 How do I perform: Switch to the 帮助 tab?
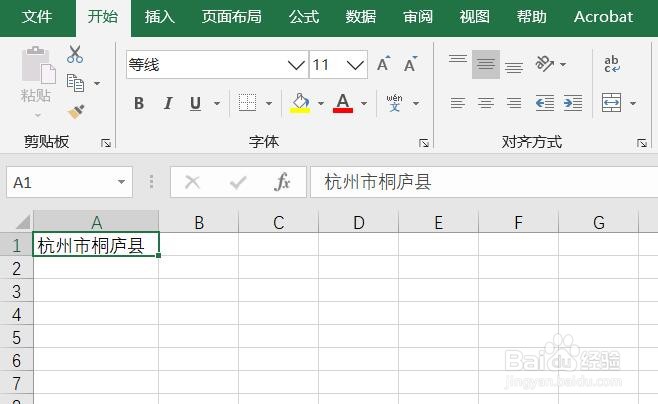pyautogui.click(x=531, y=17)
